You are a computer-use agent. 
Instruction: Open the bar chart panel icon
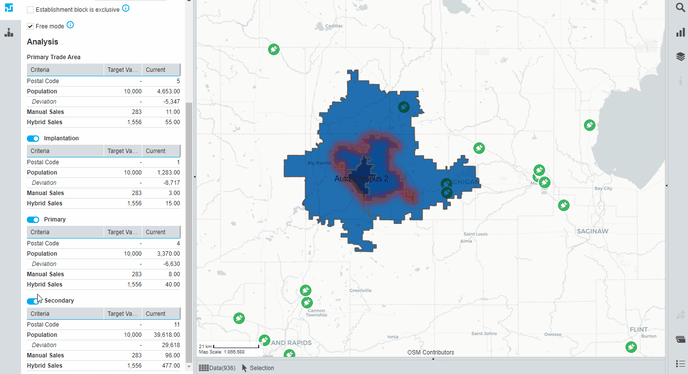tap(680, 32)
